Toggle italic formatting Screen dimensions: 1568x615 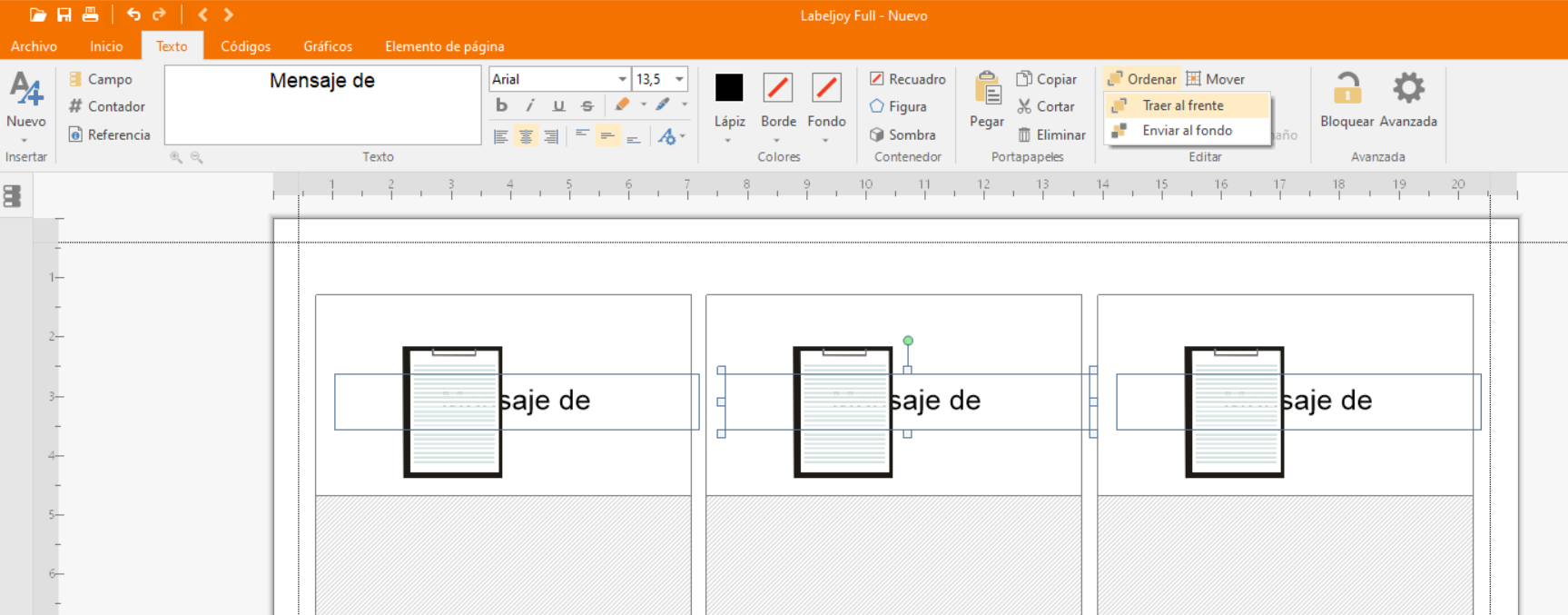(530, 105)
